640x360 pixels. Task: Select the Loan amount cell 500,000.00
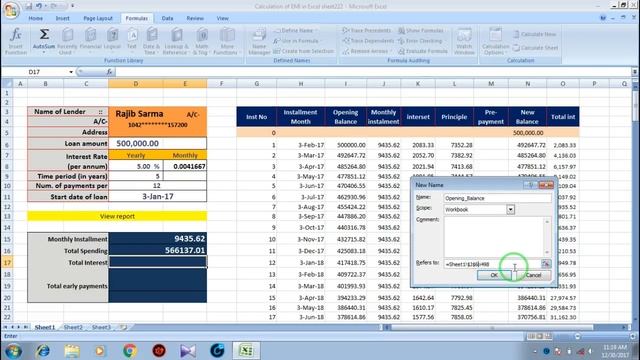coord(158,144)
